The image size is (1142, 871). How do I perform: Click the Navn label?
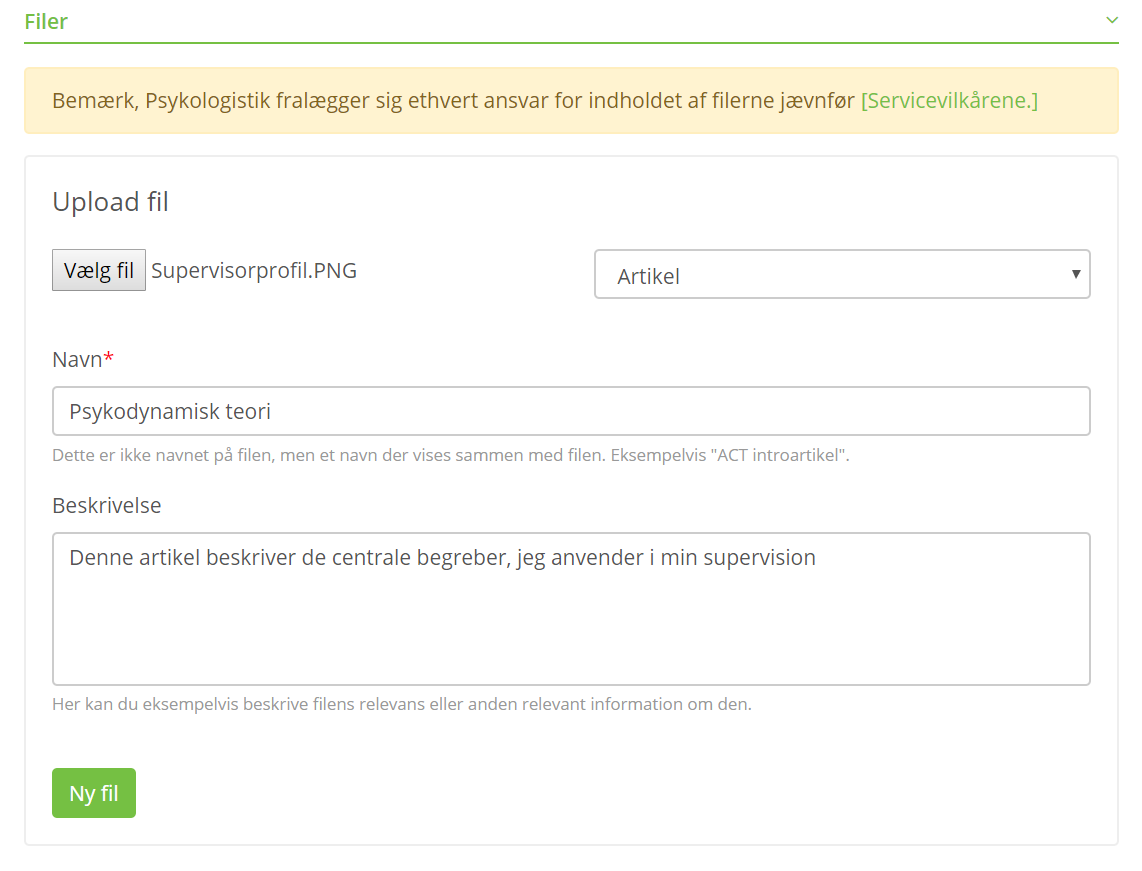click(77, 359)
